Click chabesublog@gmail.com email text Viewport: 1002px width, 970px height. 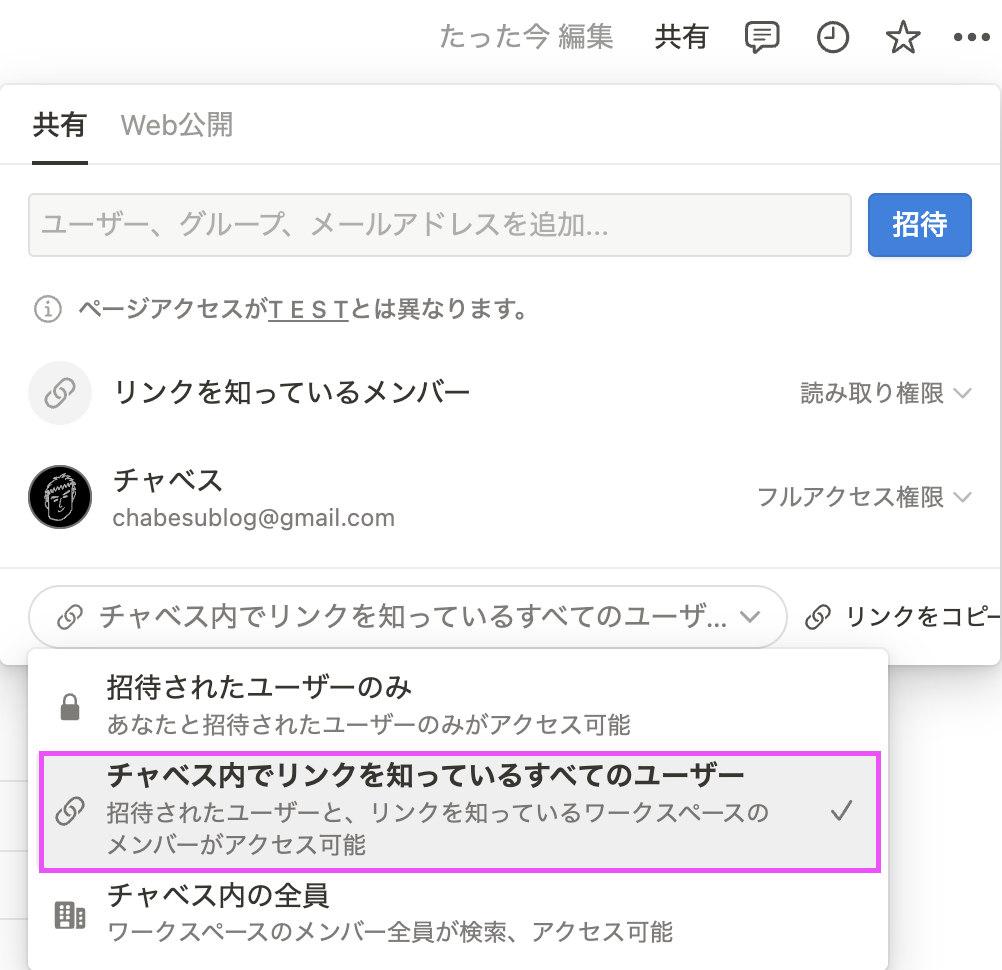(254, 518)
